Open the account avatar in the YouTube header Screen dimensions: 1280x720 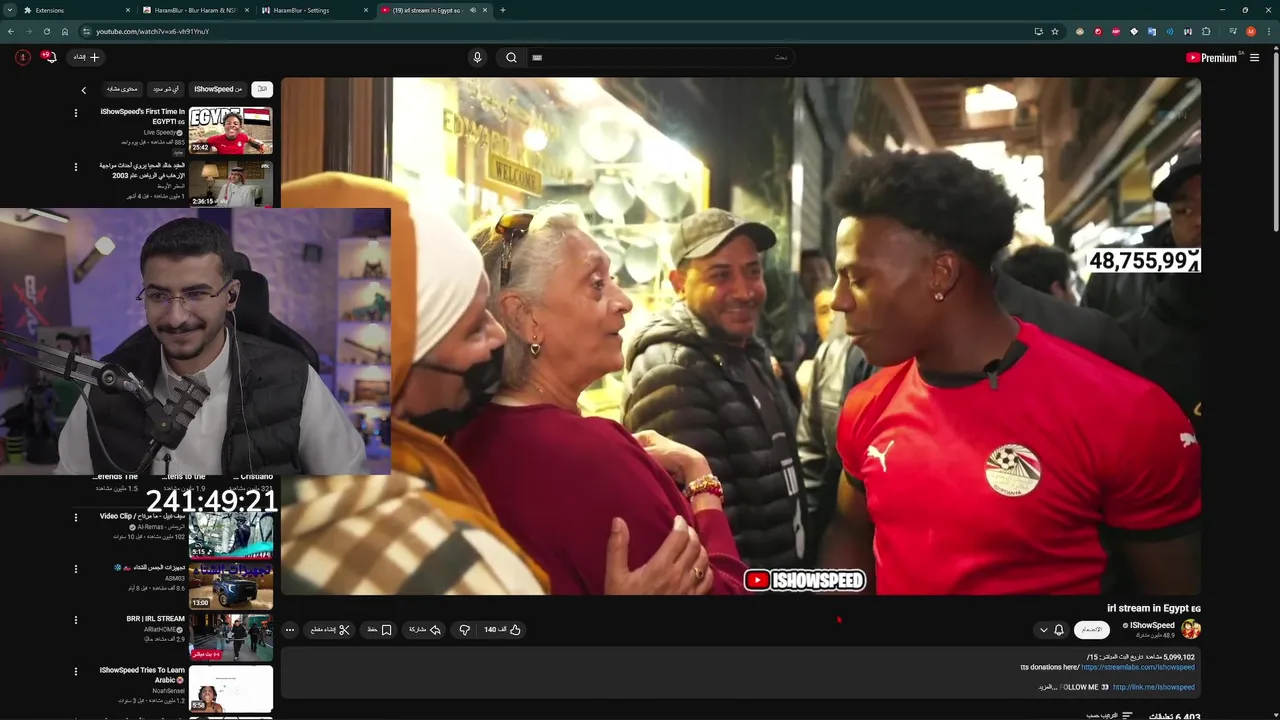(x=23, y=57)
